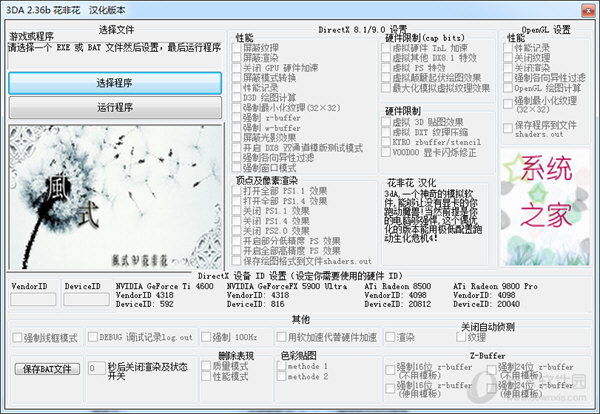Enable 虚拟硬件 TnL 加速 checkbox
Viewport: 600px width, 414px height.
[x=386, y=48]
